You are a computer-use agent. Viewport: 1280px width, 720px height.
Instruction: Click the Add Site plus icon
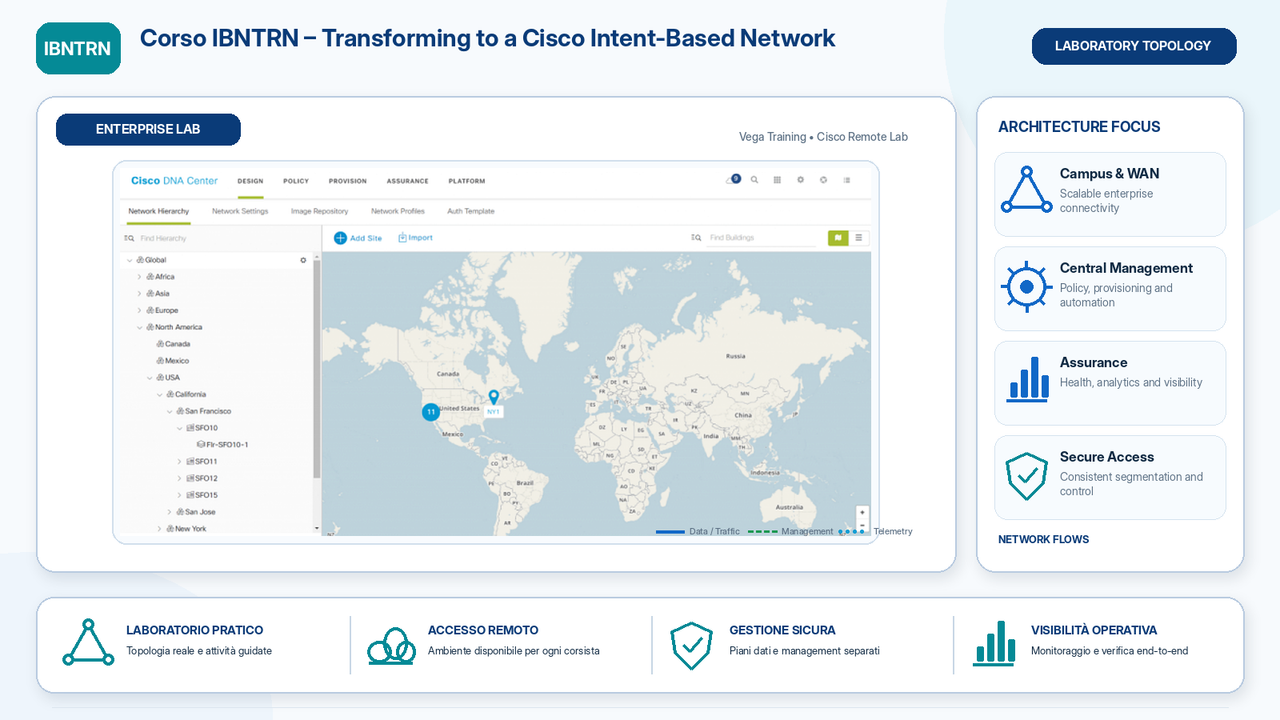click(x=340, y=238)
